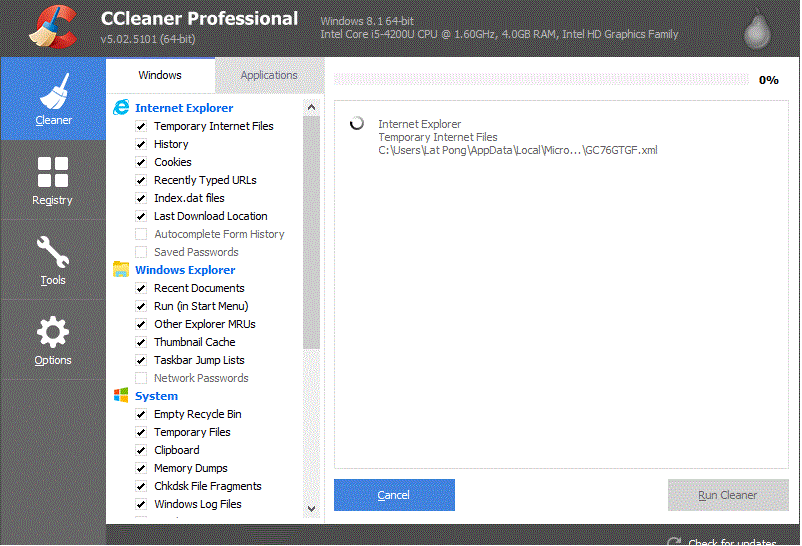
Task: Click the spinning progress indicator icon
Action: click(357, 123)
